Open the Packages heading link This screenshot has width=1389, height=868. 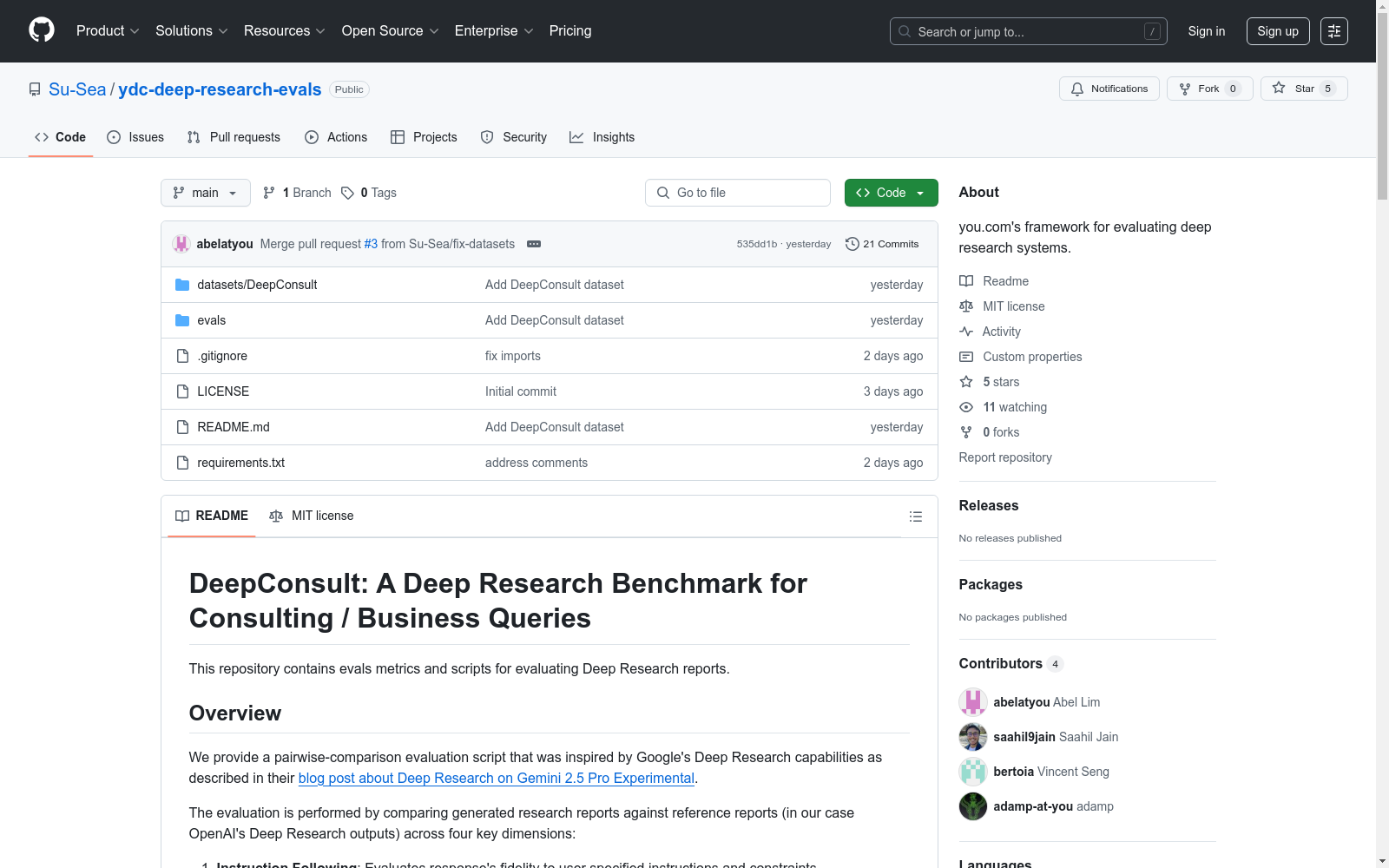[x=991, y=585]
